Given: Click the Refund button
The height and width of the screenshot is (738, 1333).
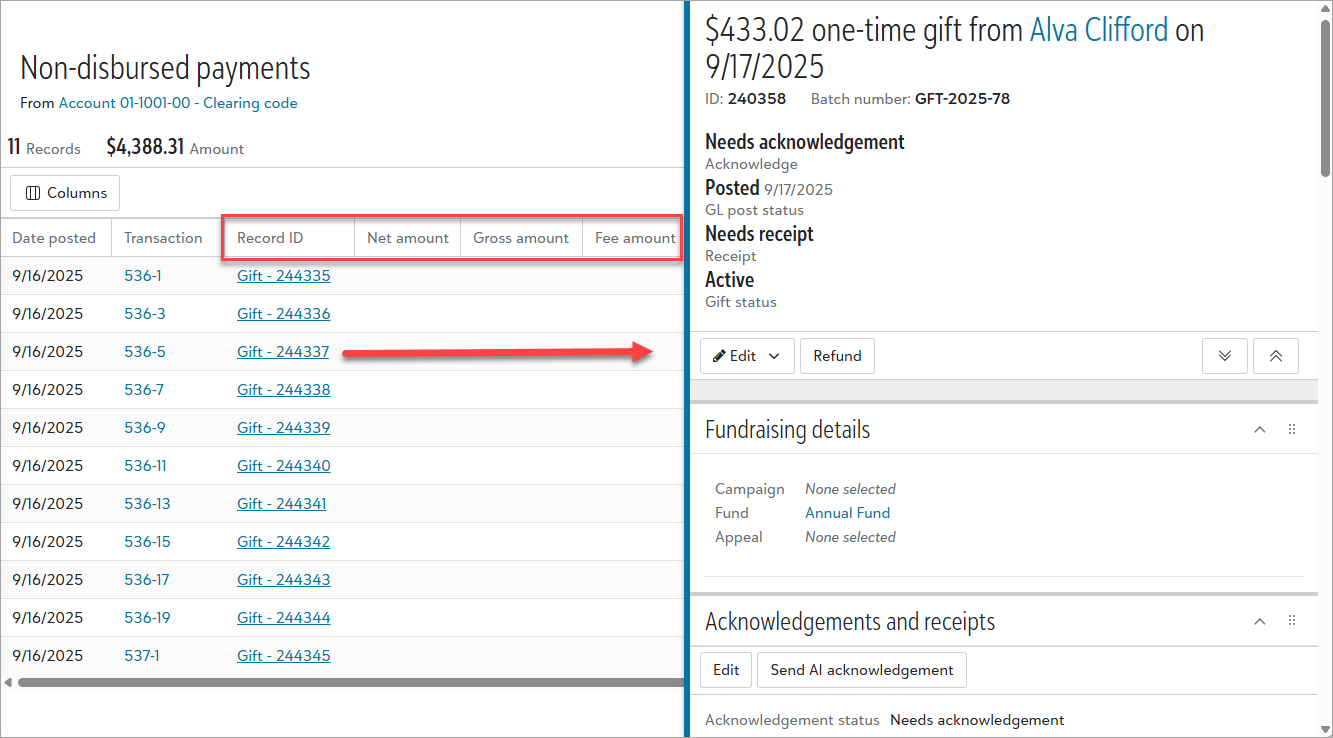Looking at the screenshot, I should [837, 356].
